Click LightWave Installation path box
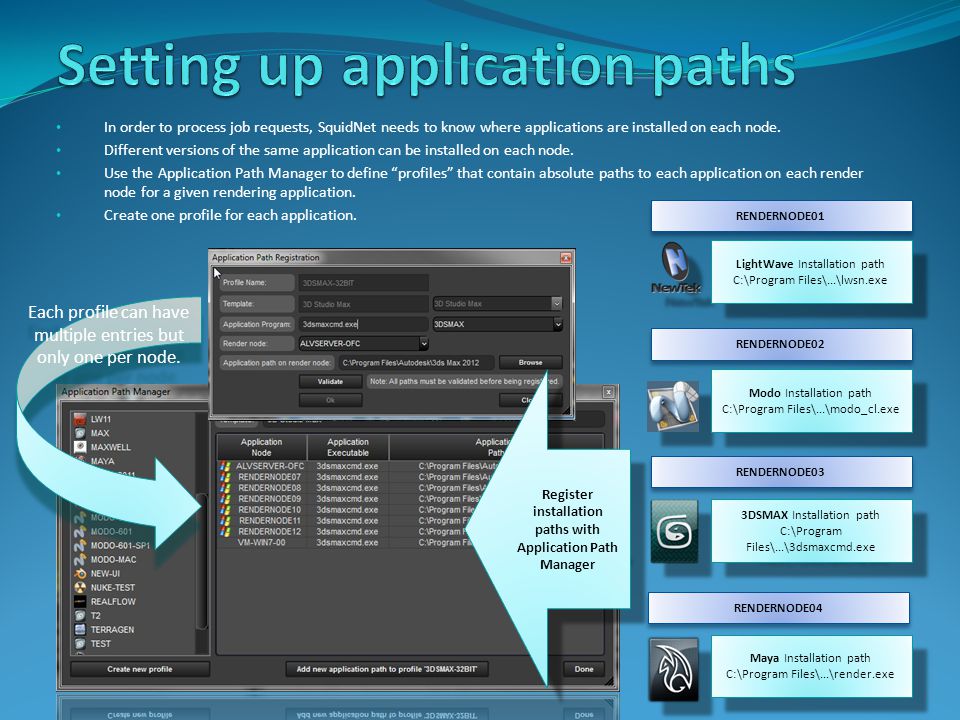Viewport: 960px width, 720px height. pyautogui.click(x=811, y=272)
